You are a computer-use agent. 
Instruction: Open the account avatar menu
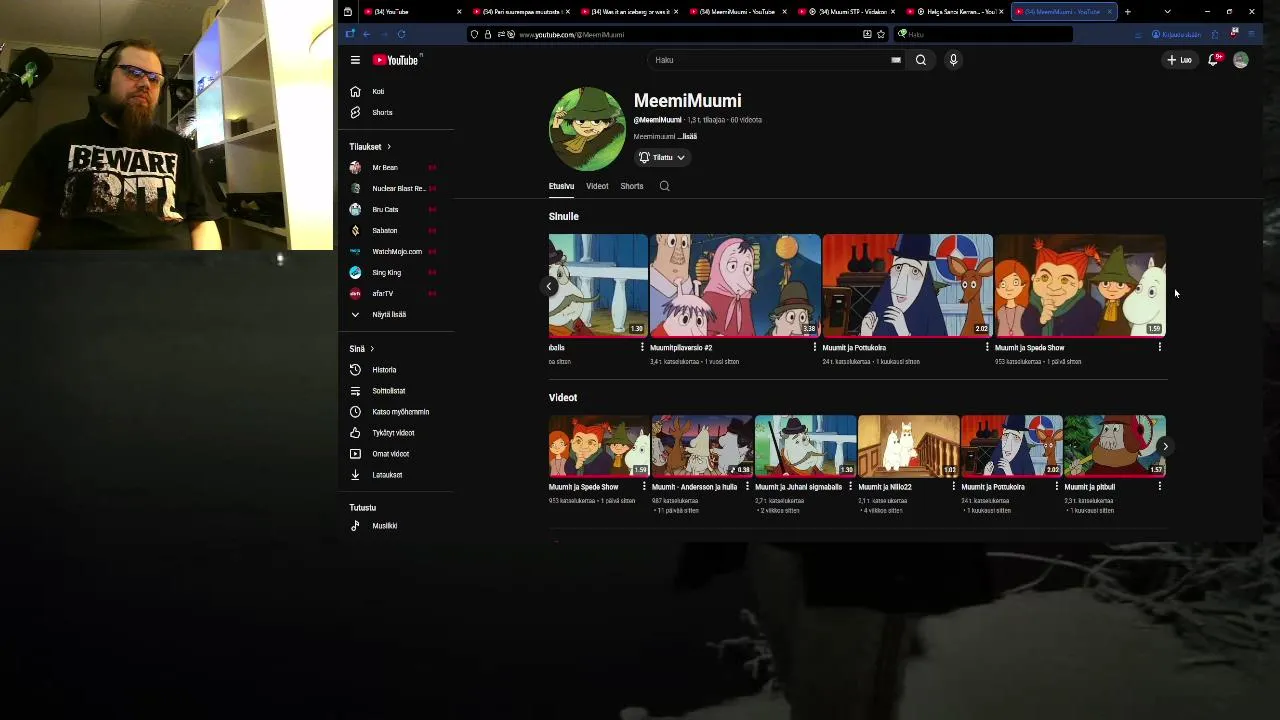[x=1241, y=60]
